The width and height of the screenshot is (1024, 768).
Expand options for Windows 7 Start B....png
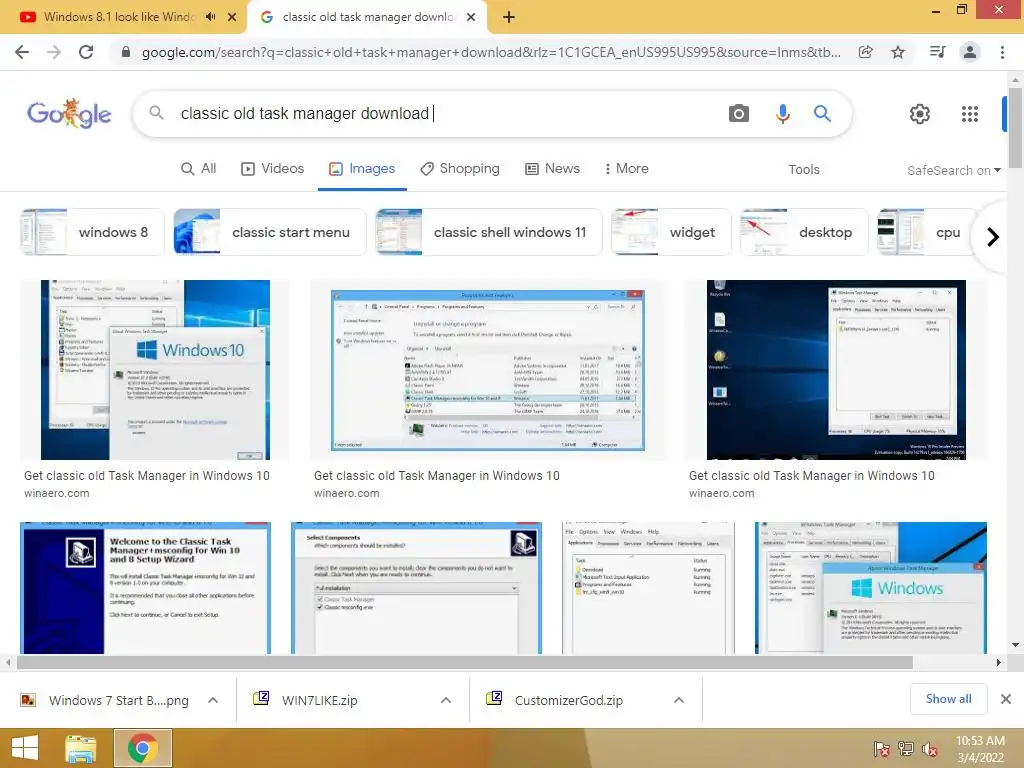[213, 700]
